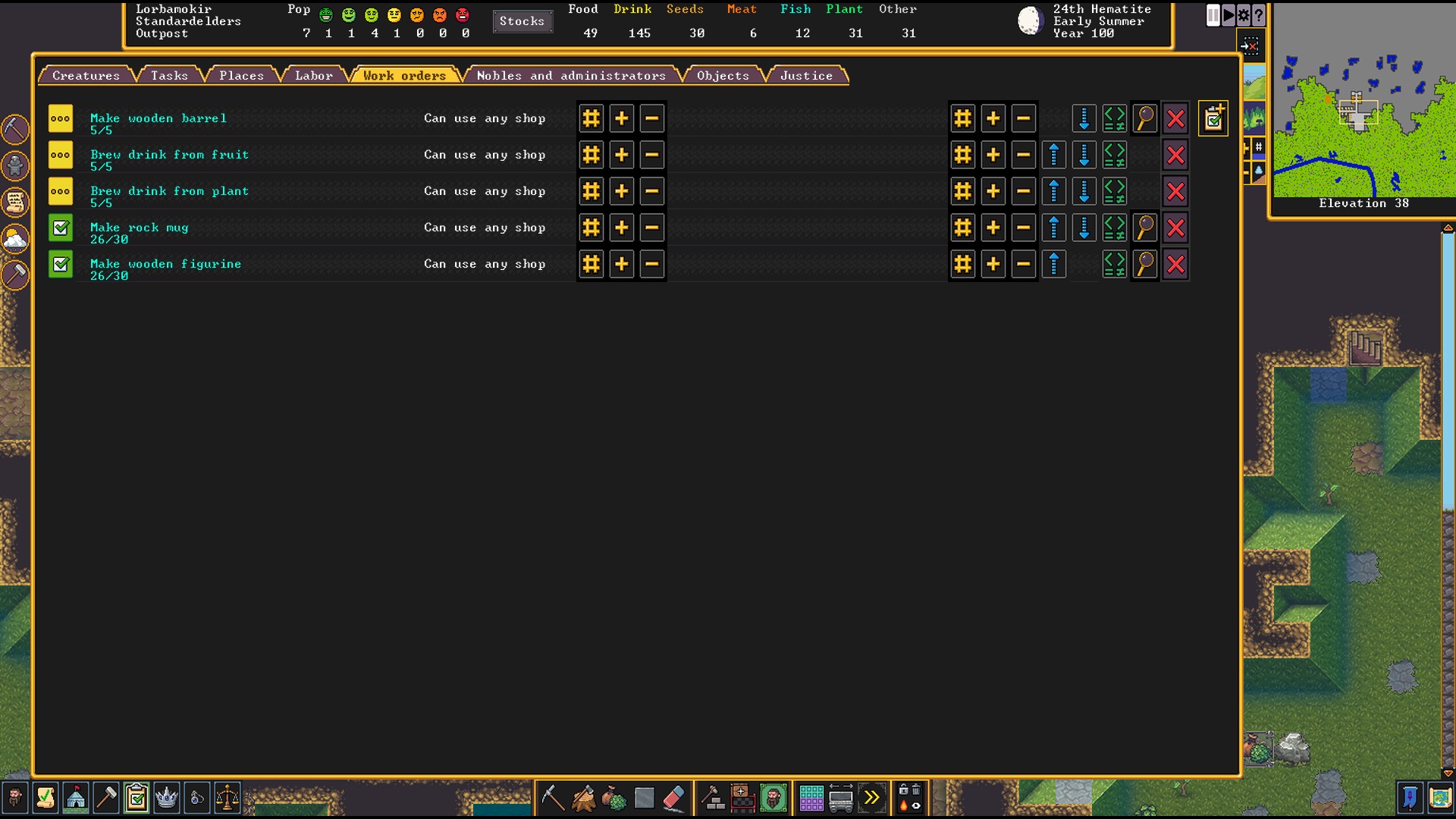
Task: Pause the game
Action: coord(1213,14)
